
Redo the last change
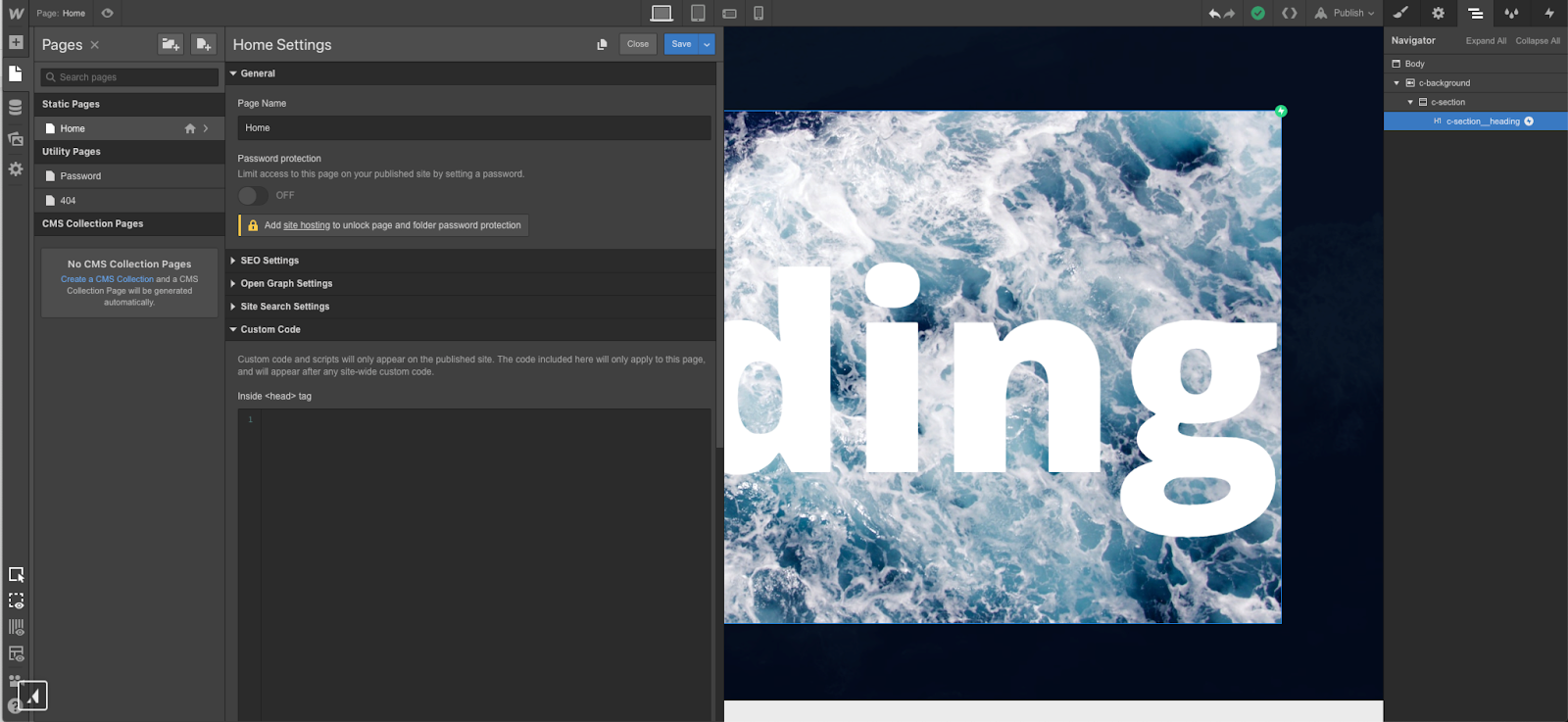click(1230, 14)
